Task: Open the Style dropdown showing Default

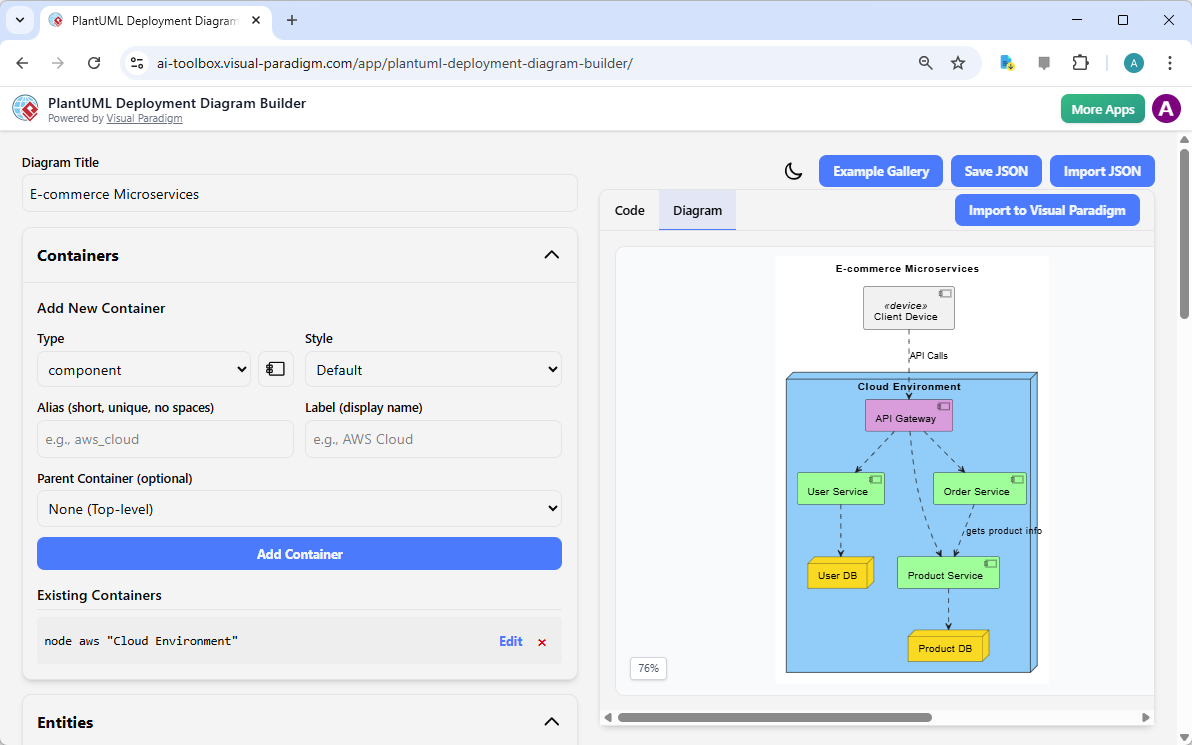Action: (433, 369)
